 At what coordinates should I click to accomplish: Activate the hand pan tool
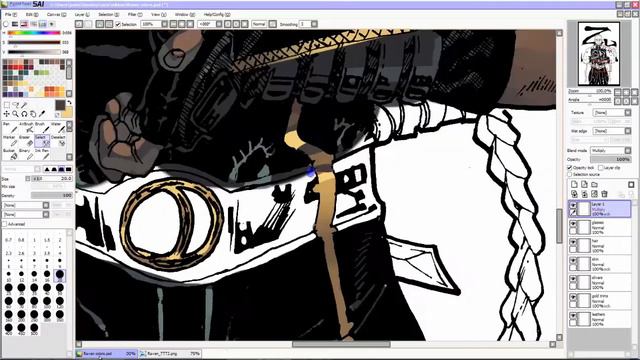(33, 114)
